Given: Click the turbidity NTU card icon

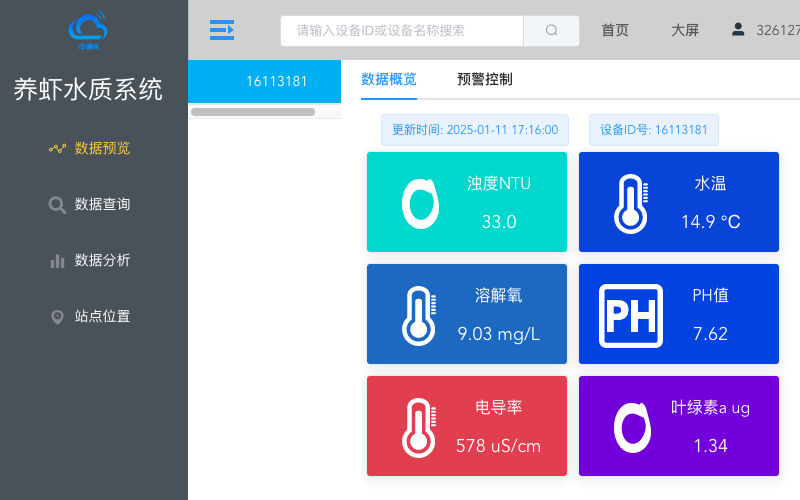Looking at the screenshot, I should coord(420,203).
